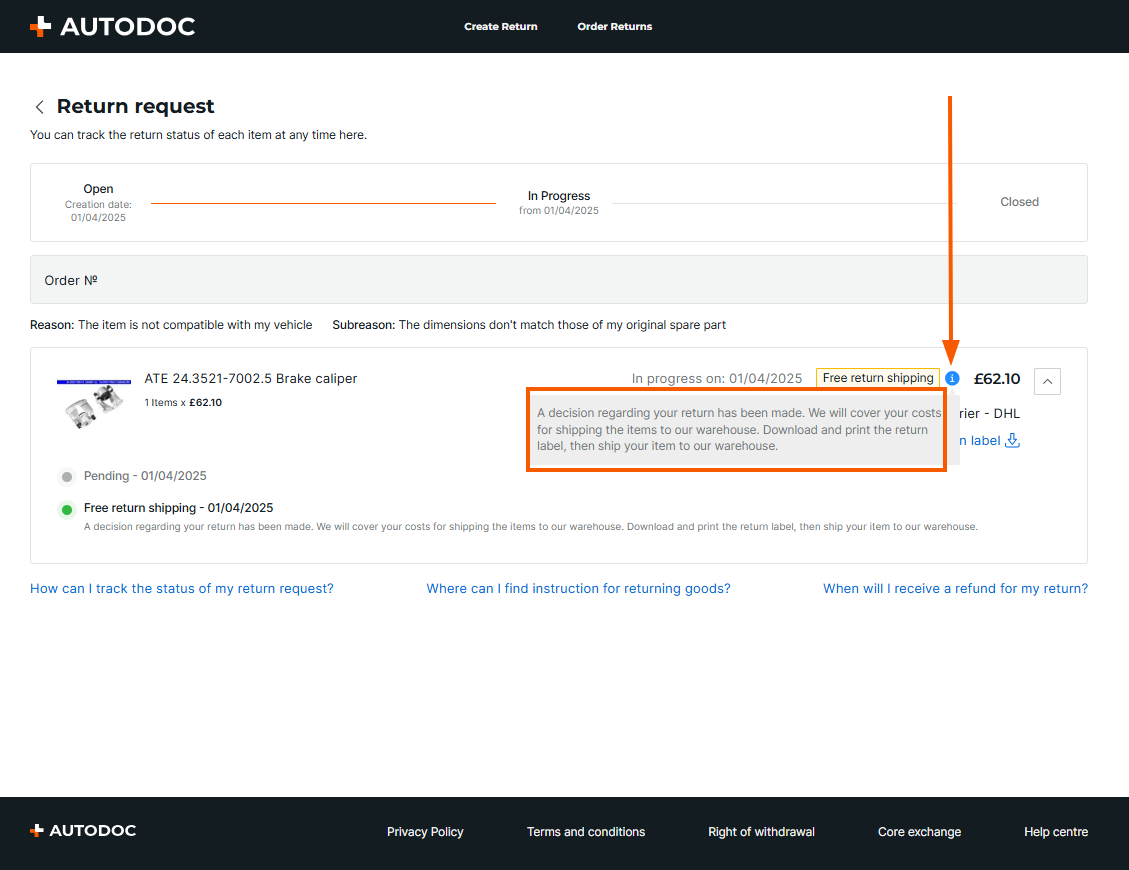Click the Free return shipping badge

point(877,378)
